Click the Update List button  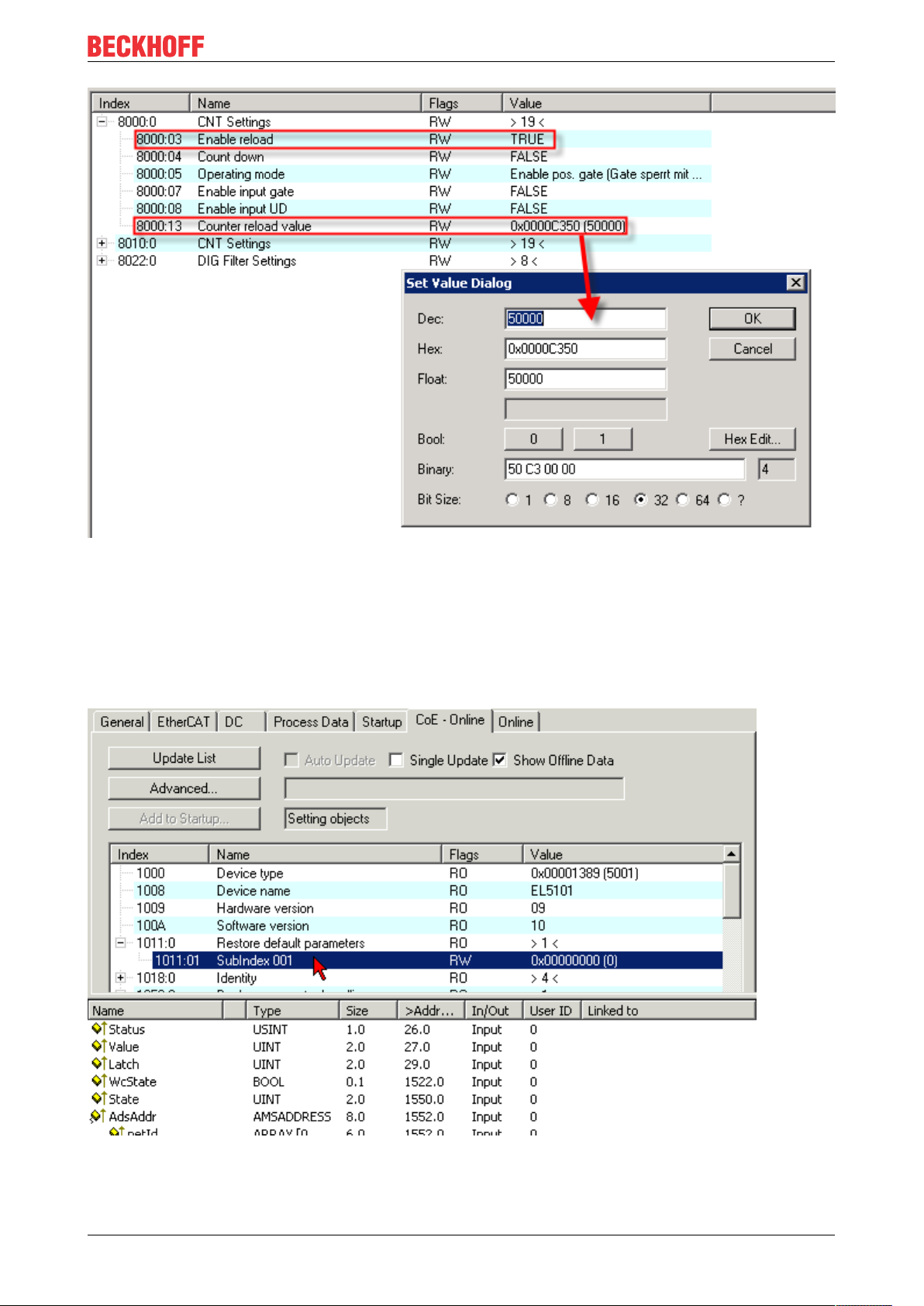tap(184, 758)
